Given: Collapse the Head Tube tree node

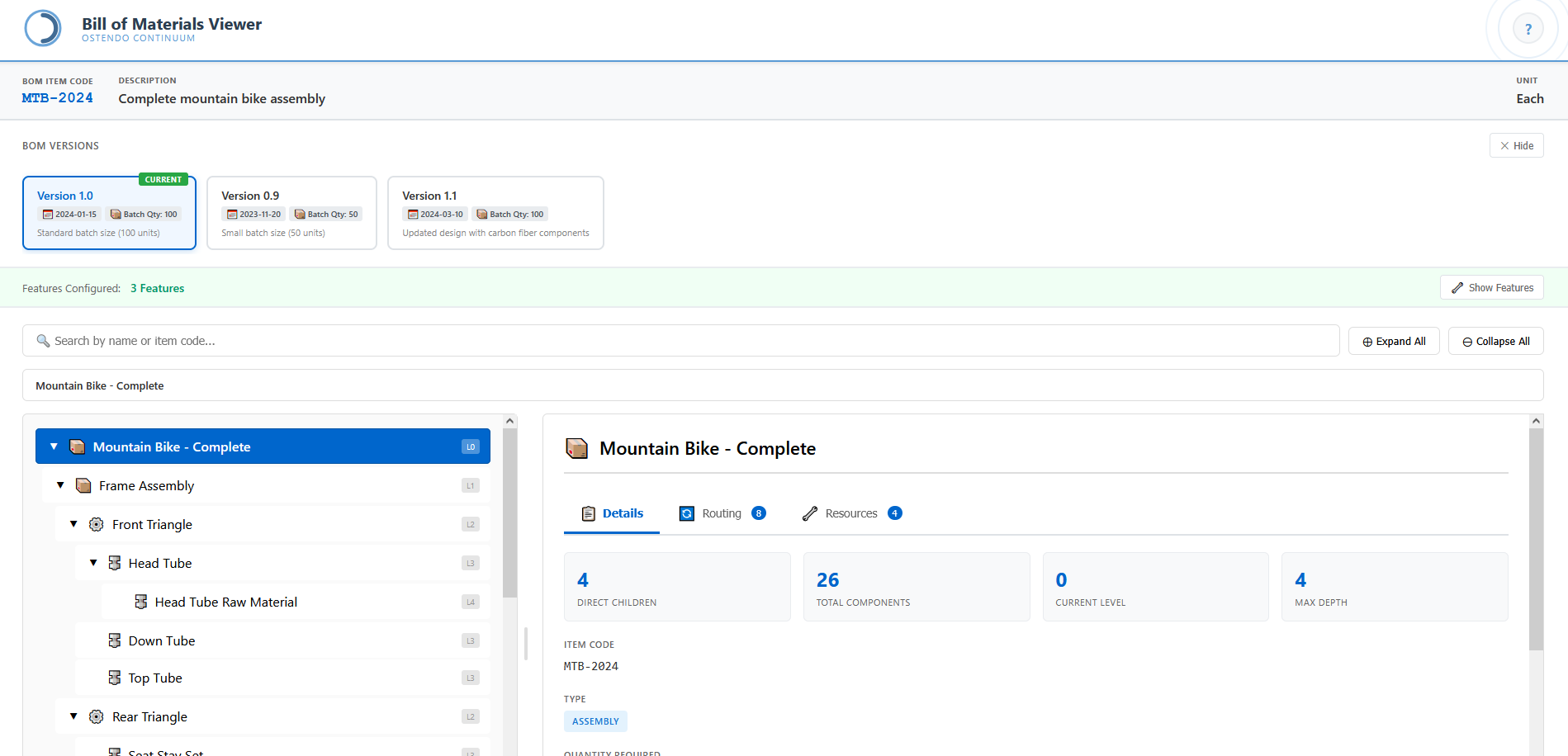Looking at the screenshot, I should click(93, 563).
